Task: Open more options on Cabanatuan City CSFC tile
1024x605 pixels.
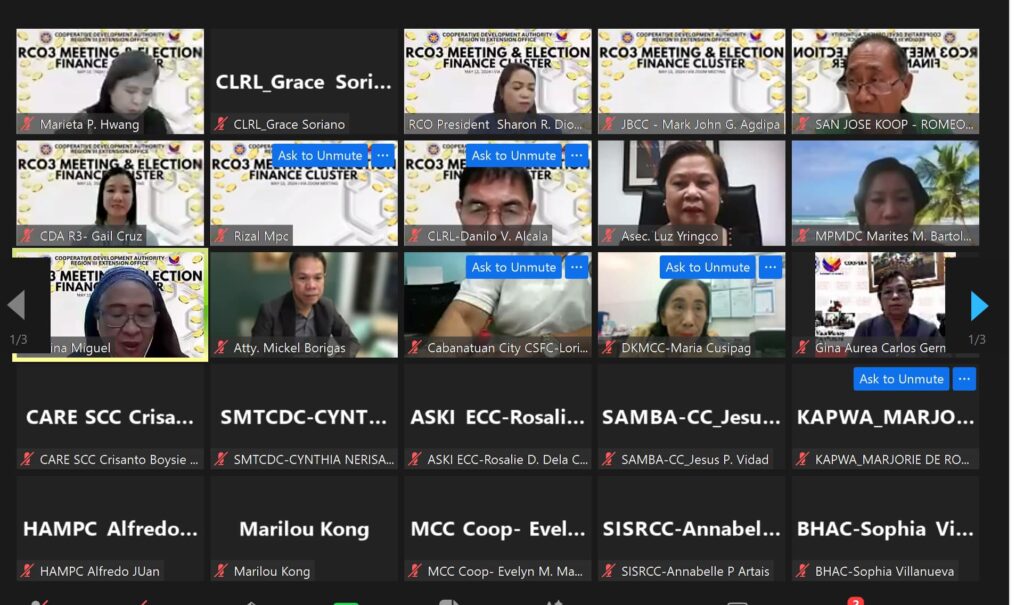Action: coord(577,267)
